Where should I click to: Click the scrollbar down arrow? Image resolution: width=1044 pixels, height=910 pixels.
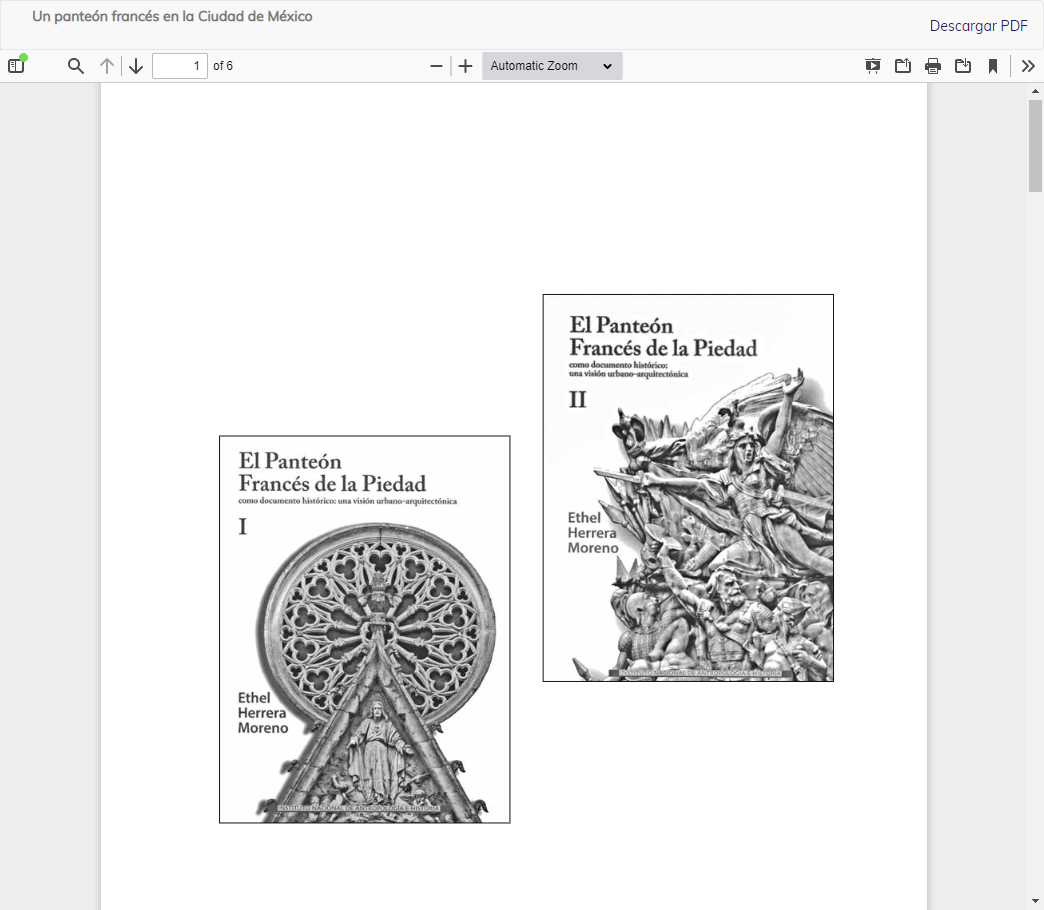point(1035,902)
